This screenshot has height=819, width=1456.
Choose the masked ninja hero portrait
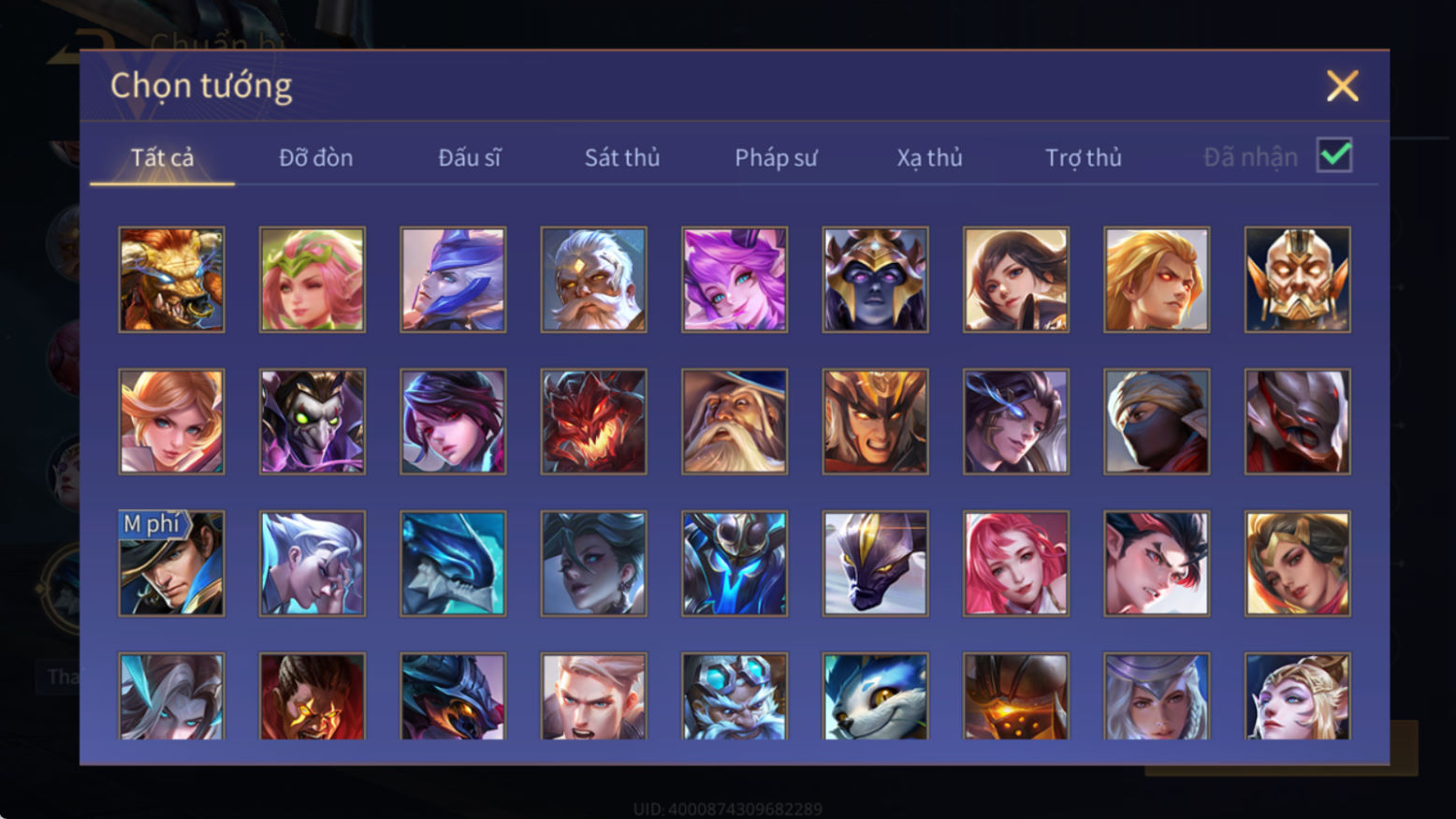point(1157,421)
